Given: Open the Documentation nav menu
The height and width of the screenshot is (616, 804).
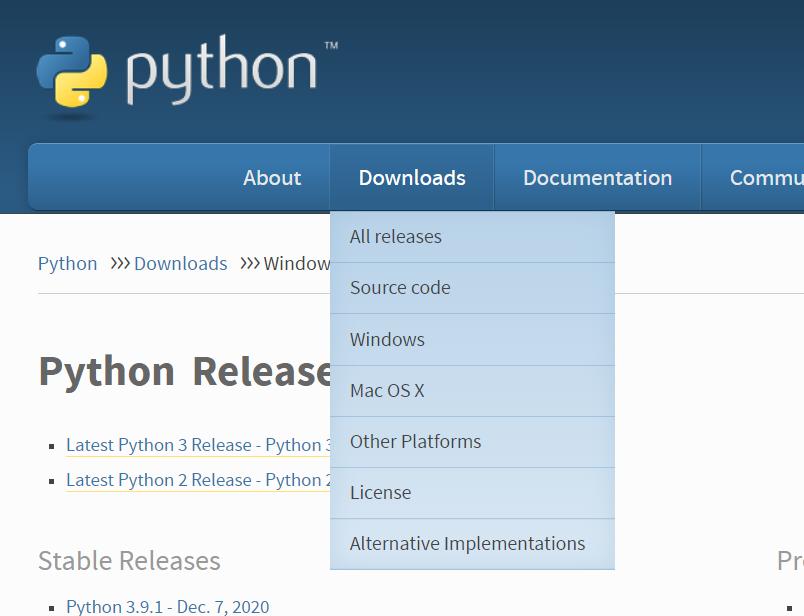Looking at the screenshot, I should [x=597, y=177].
